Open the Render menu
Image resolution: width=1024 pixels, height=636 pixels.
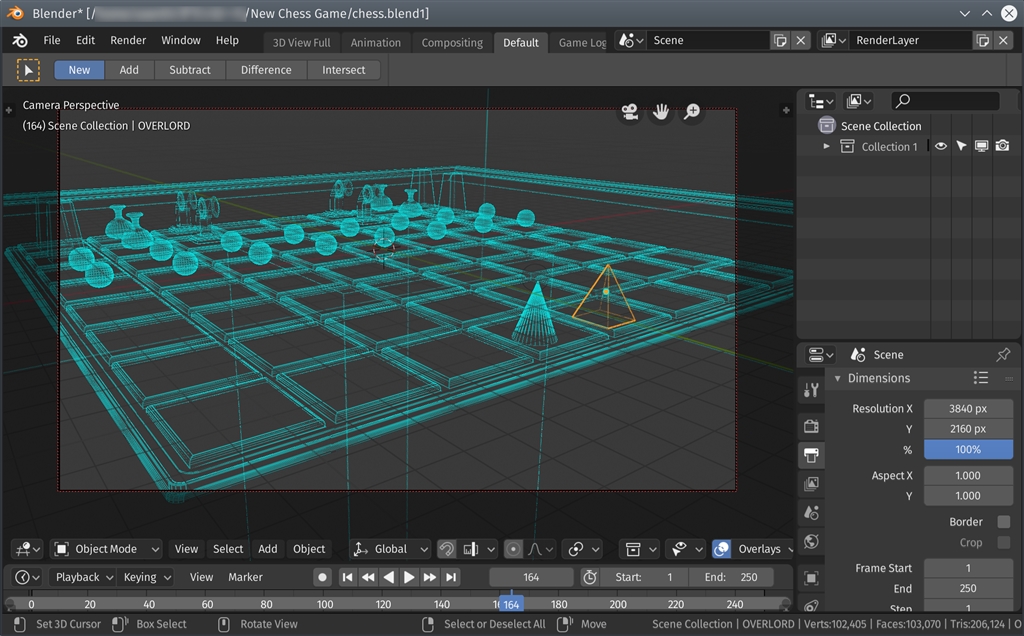[x=128, y=40]
